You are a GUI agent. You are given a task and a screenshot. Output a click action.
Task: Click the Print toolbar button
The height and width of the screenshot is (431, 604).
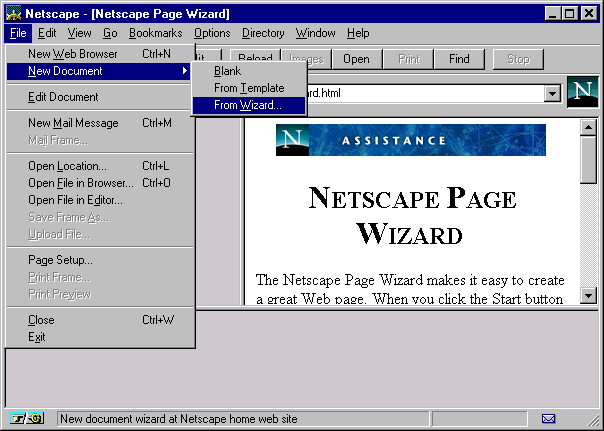pyautogui.click(x=409, y=59)
